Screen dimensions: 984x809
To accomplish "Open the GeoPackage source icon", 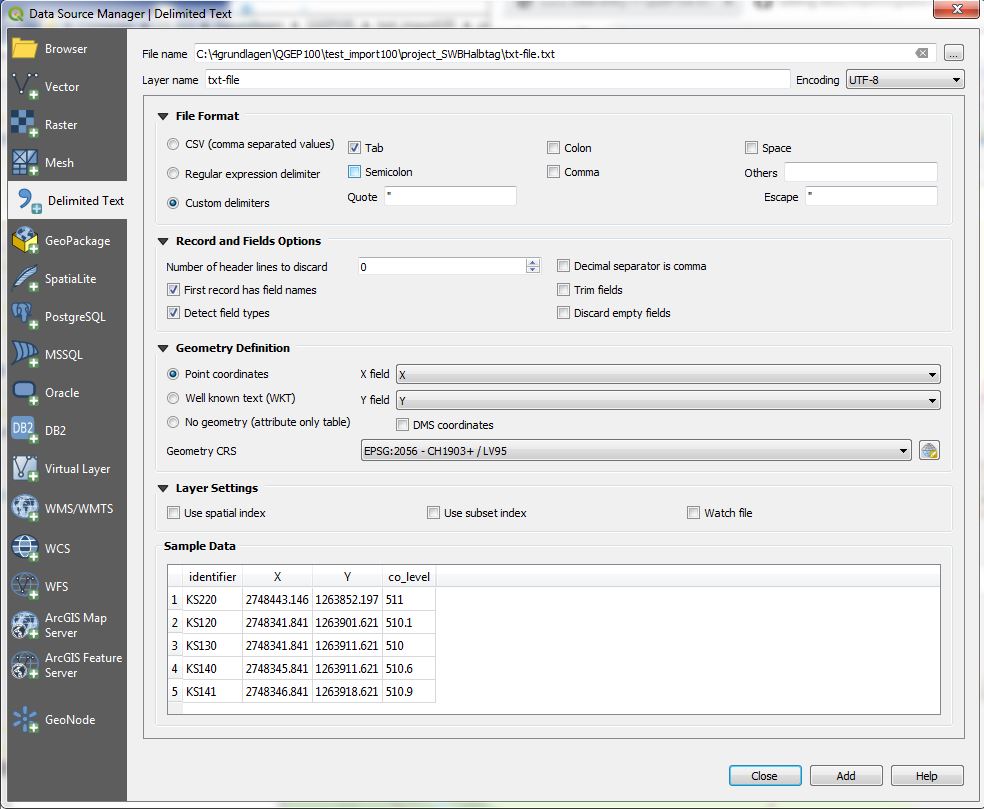I will click(x=24, y=240).
